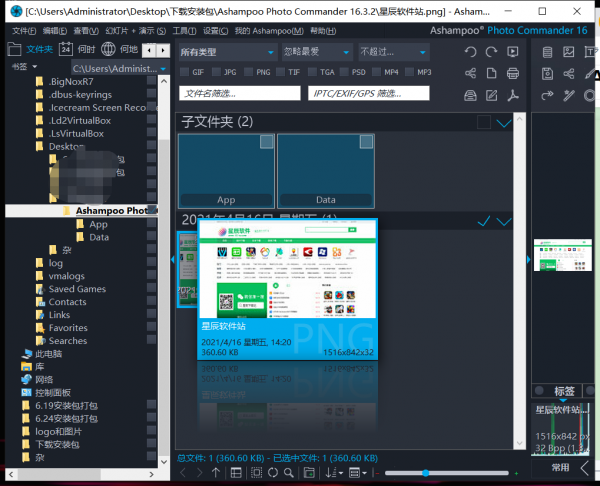This screenshot has height=486, width=600.
Task: Collapse the 常用 panel with the left chevron
Action: pyautogui.click(x=585, y=468)
